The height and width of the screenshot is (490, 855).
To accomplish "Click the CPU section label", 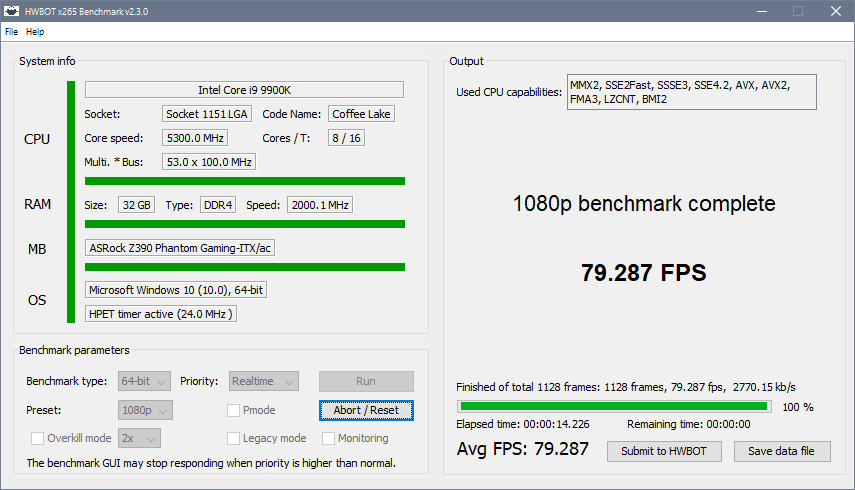I will click(37, 139).
